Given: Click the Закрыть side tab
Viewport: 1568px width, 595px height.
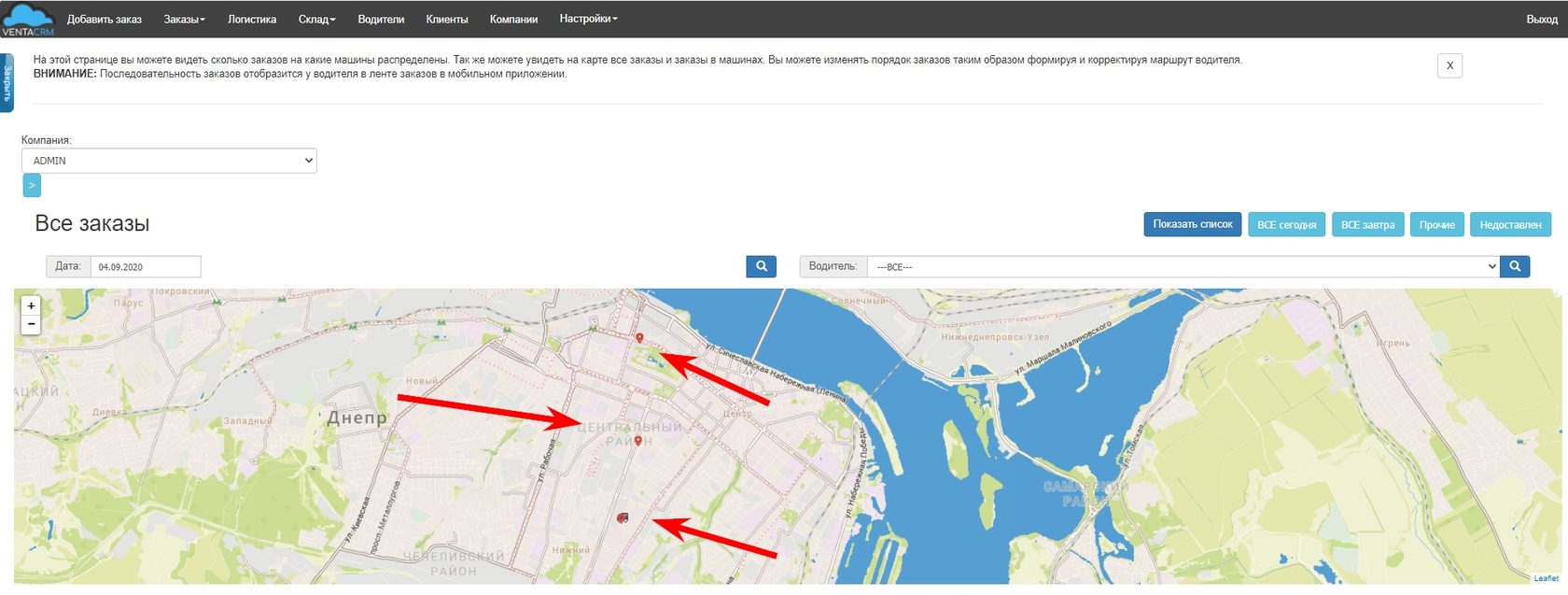Looking at the screenshot, I should (x=7, y=82).
